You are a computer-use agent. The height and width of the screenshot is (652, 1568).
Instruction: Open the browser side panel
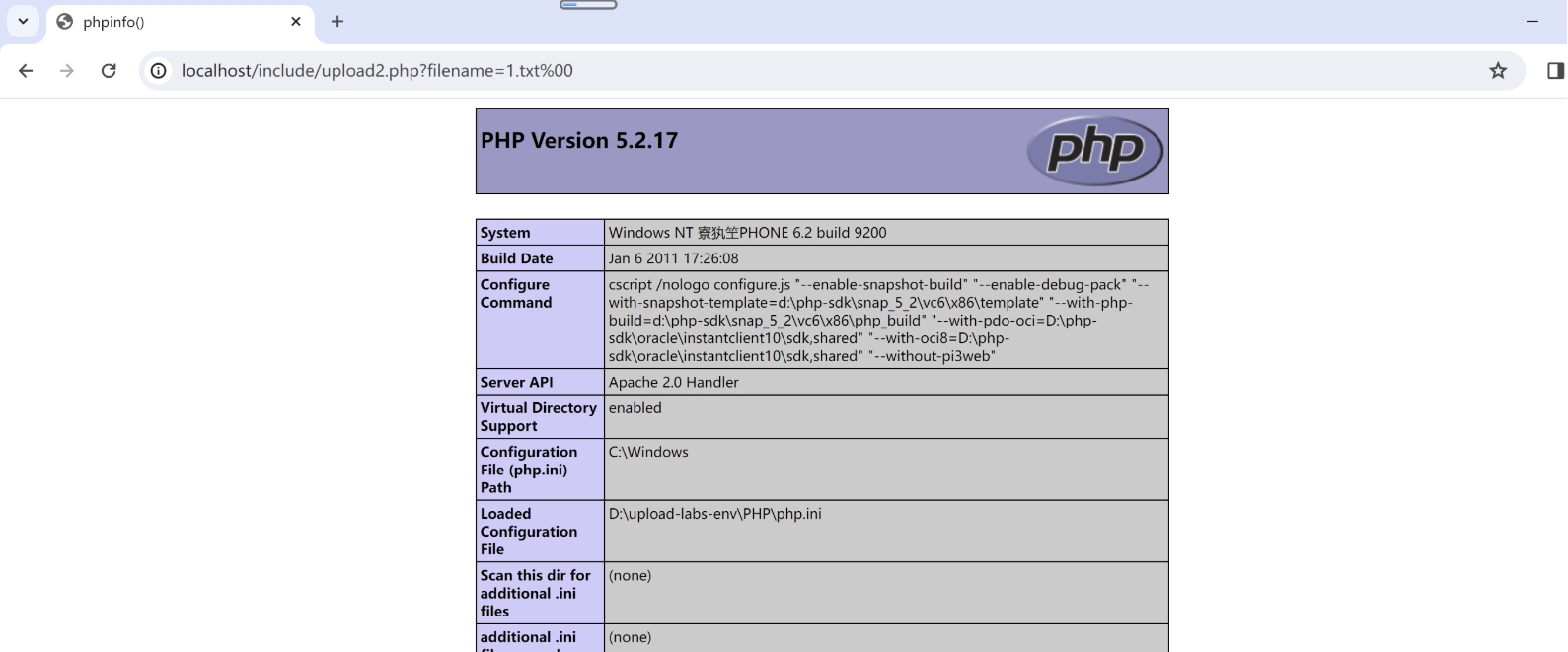coord(1555,71)
